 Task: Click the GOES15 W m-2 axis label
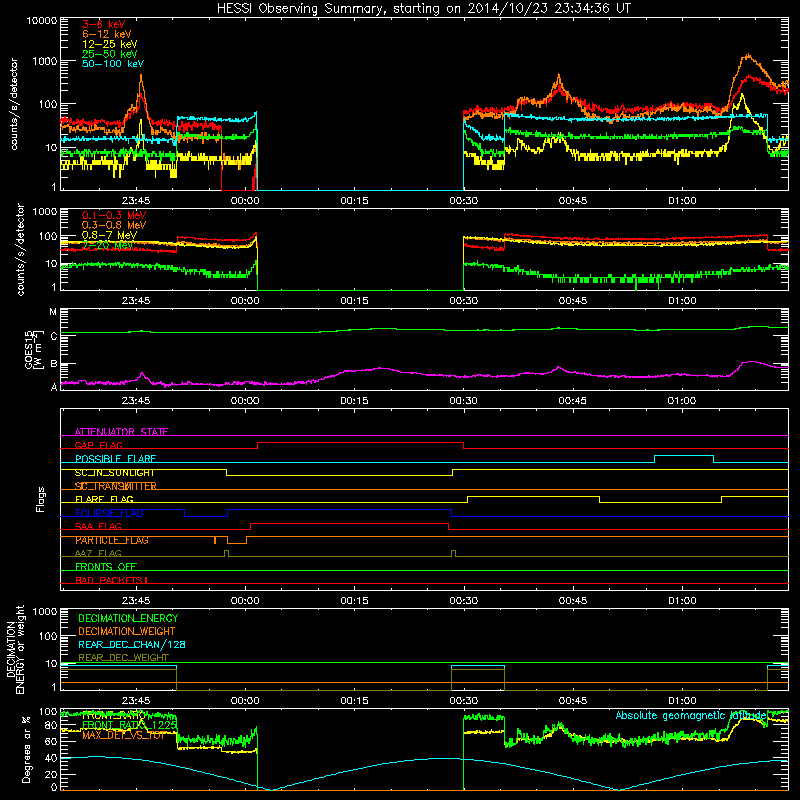tap(33, 349)
